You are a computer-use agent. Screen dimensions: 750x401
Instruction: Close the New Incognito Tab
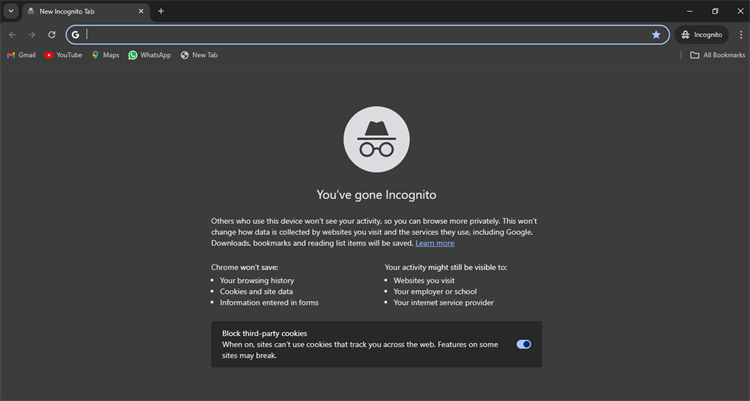point(140,11)
